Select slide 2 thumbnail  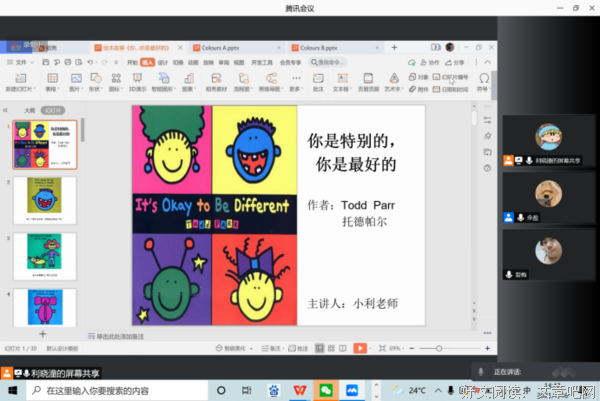[45, 200]
